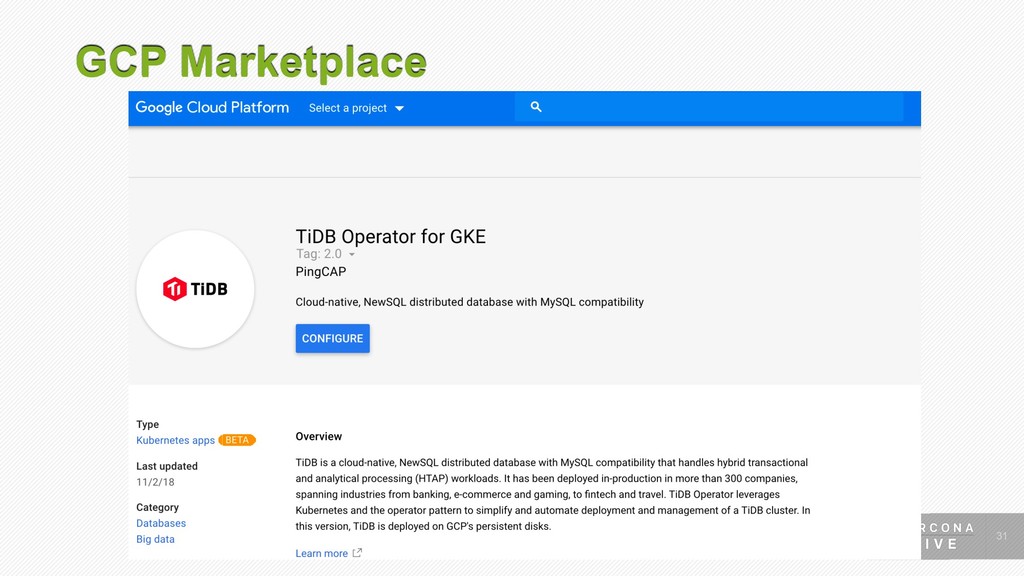Open the Learn more link

coord(321,553)
